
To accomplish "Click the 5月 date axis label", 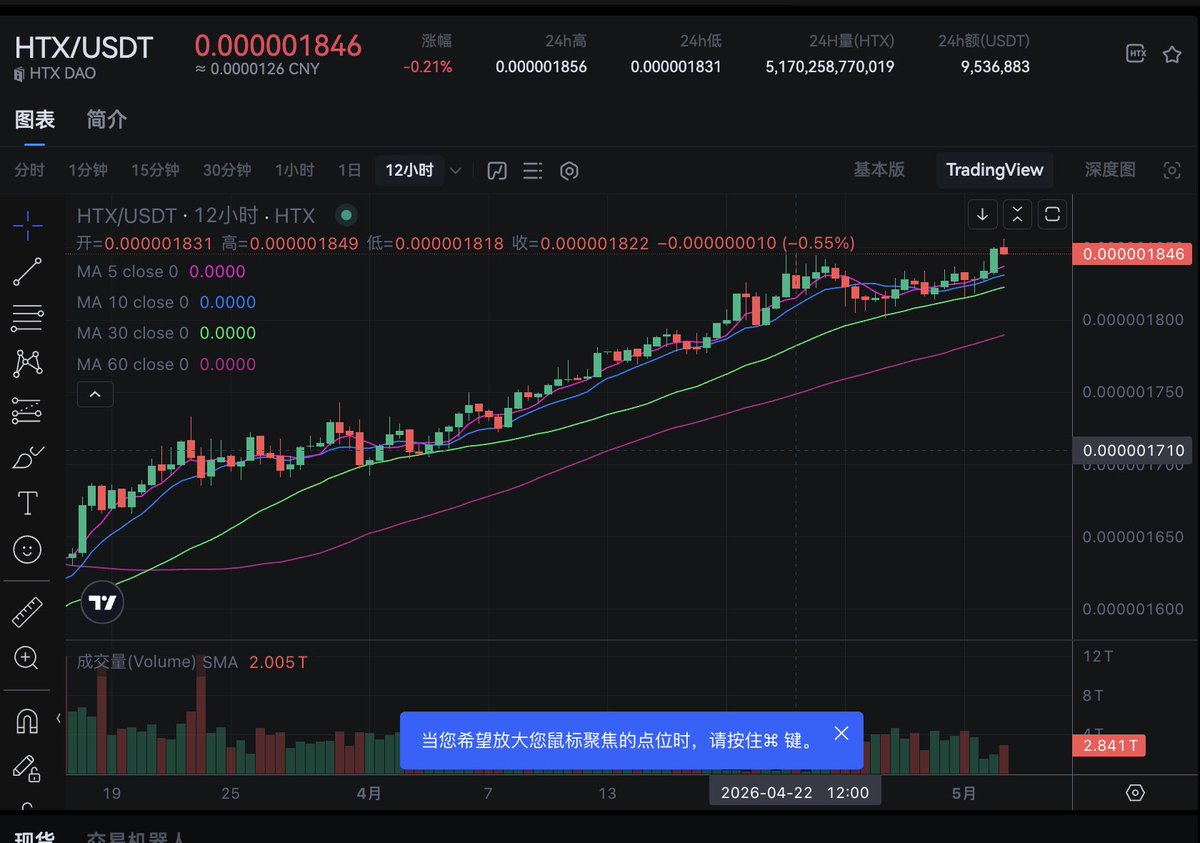I will click(964, 793).
